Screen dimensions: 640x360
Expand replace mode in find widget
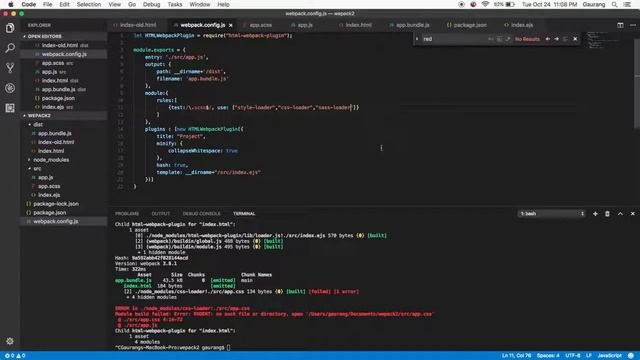coord(417,39)
